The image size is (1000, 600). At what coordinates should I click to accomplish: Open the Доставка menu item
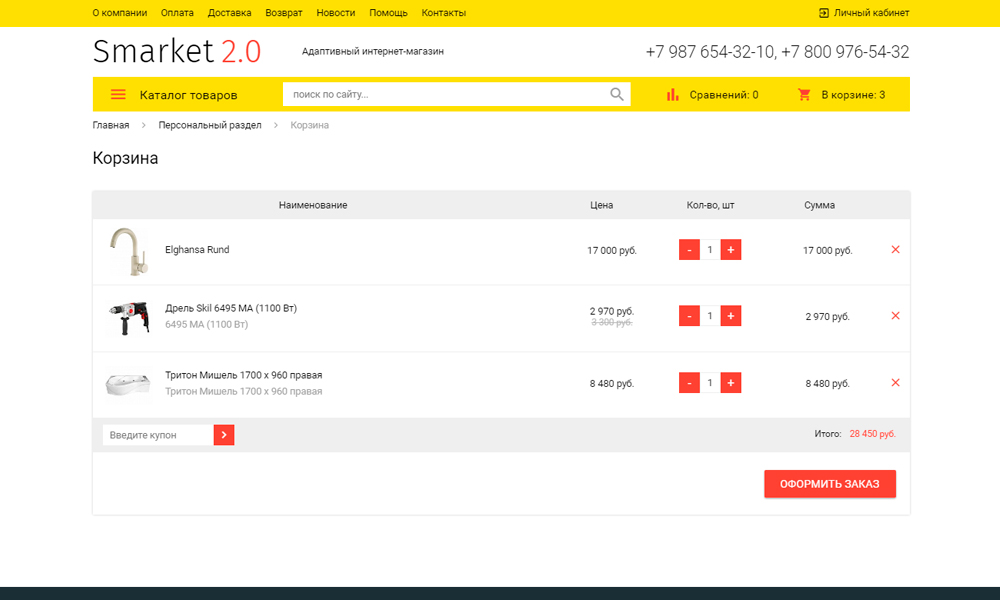(x=230, y=13)
